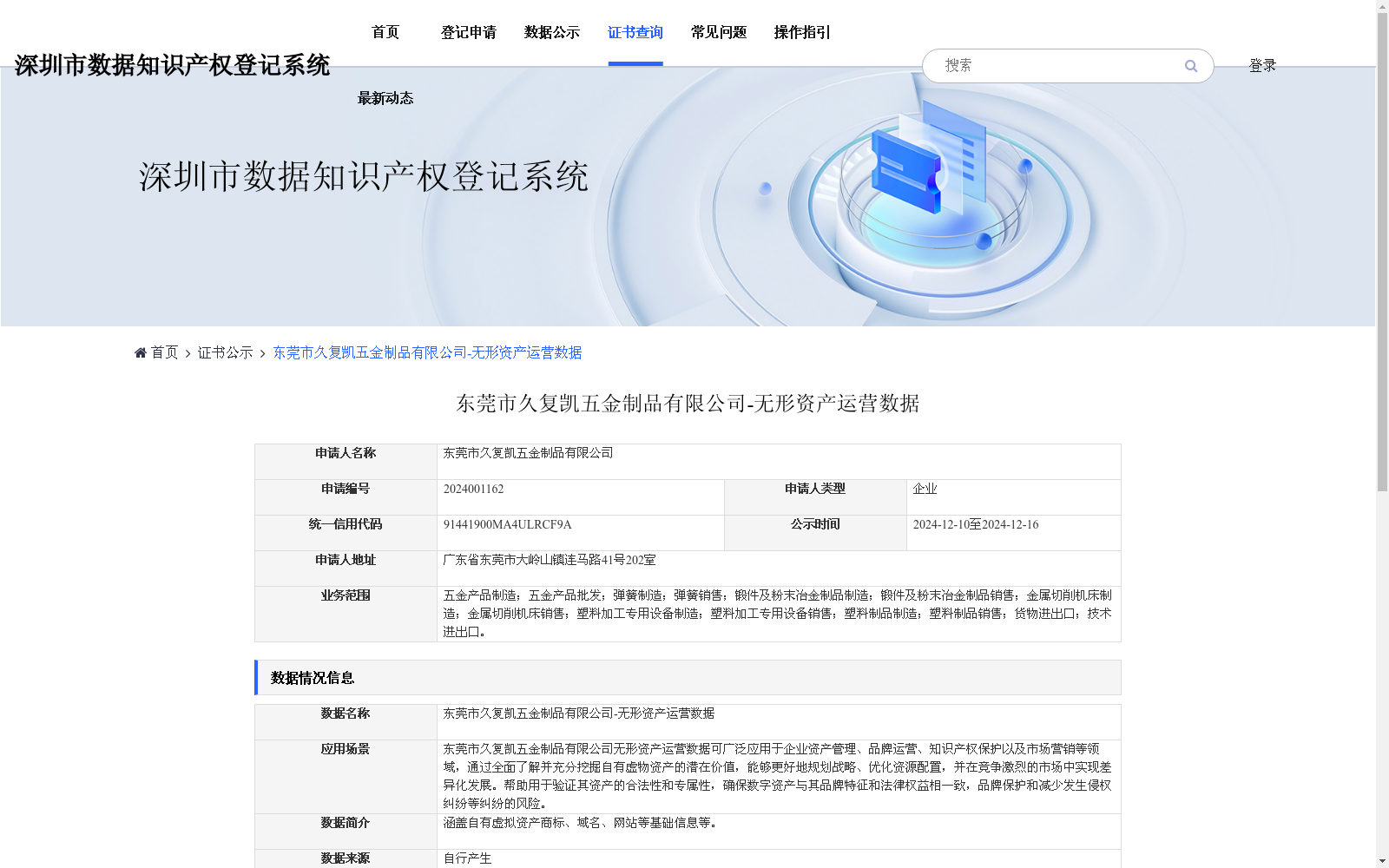Open the 常见问题 menu item
The image size is (1389, 868).
point(719,32)
